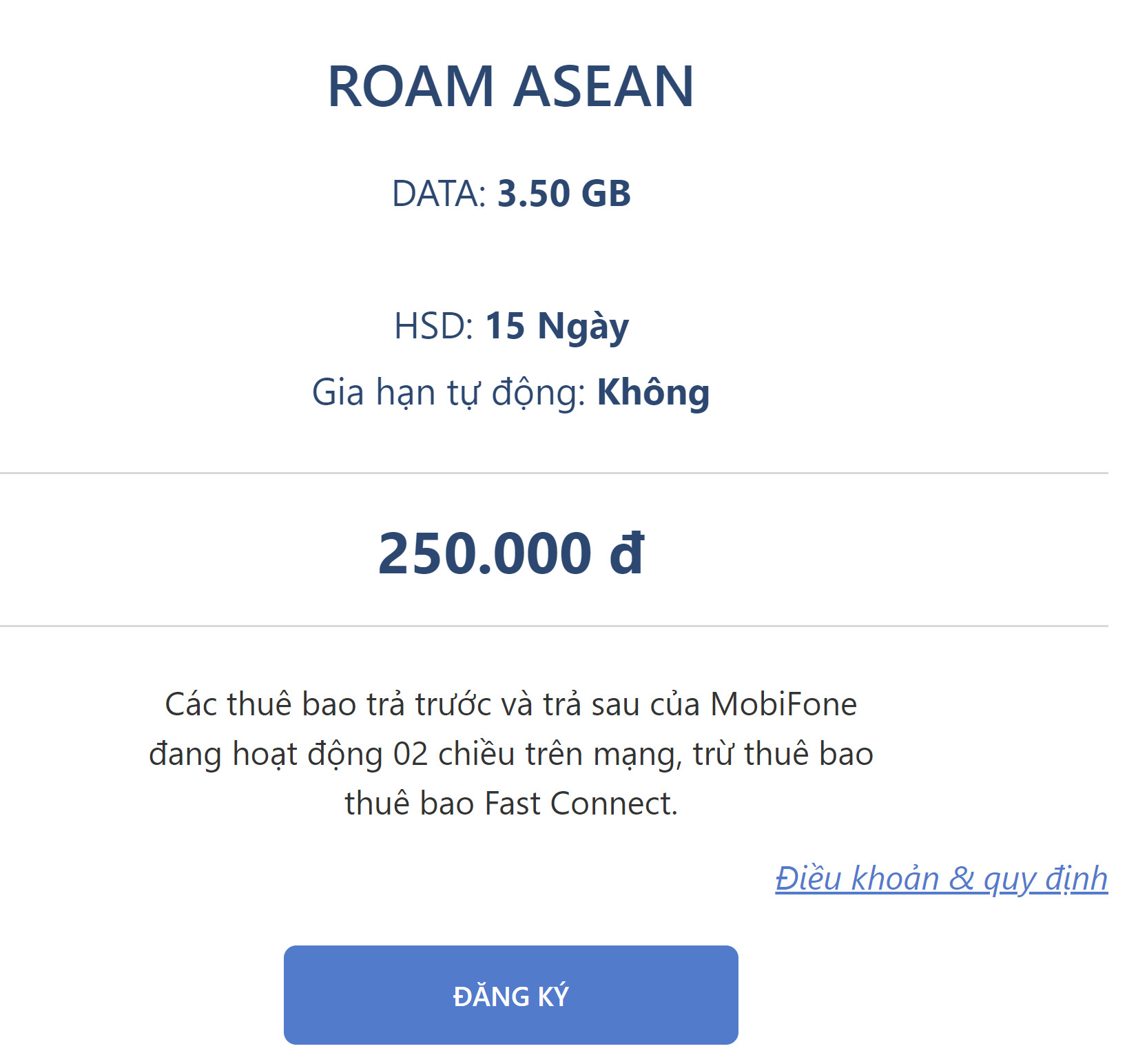Open the Điều khoản & quy định link
1127x1064 pixels.
940,879
